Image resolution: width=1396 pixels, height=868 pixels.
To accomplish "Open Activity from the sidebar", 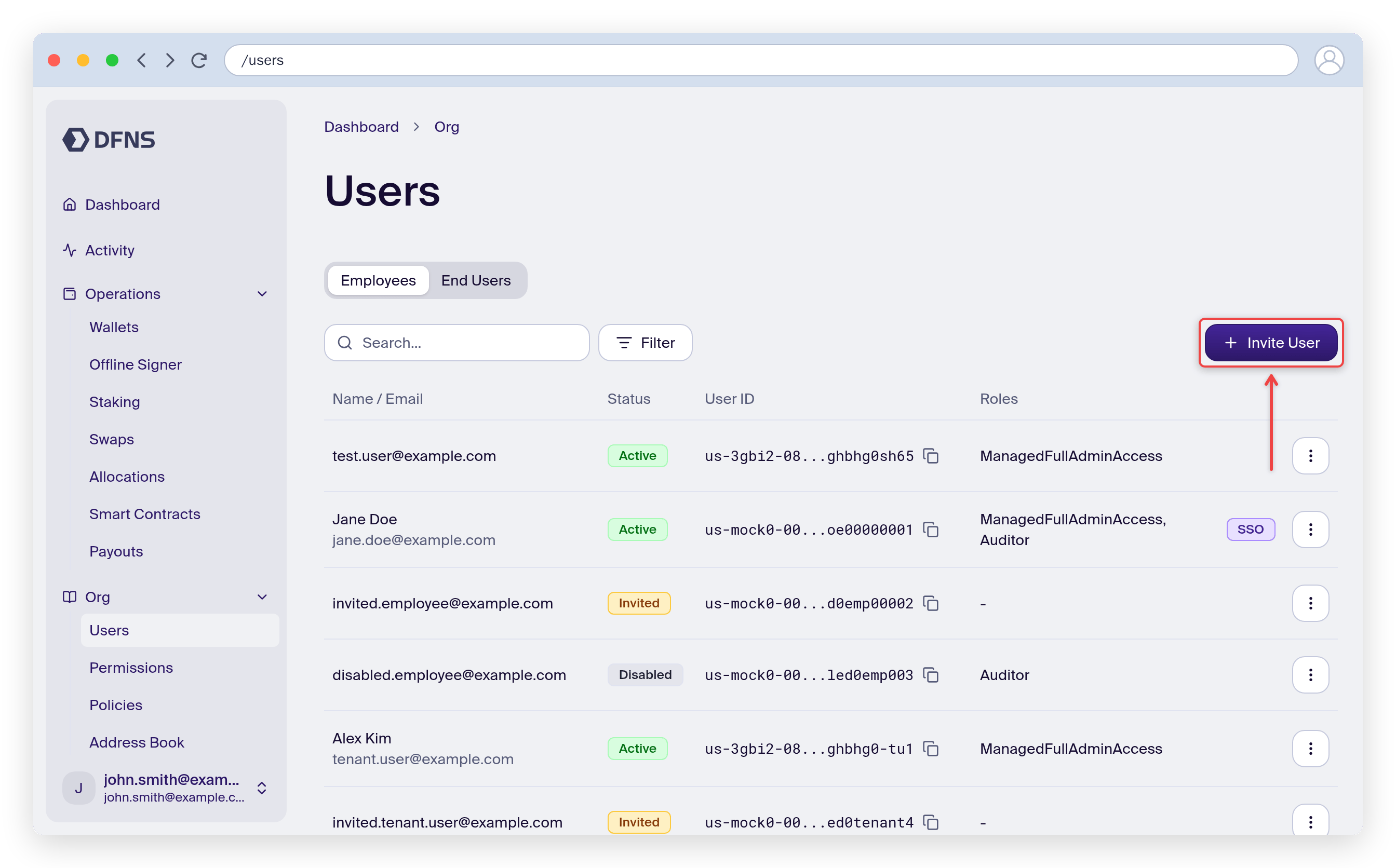I will click(110, 250).
